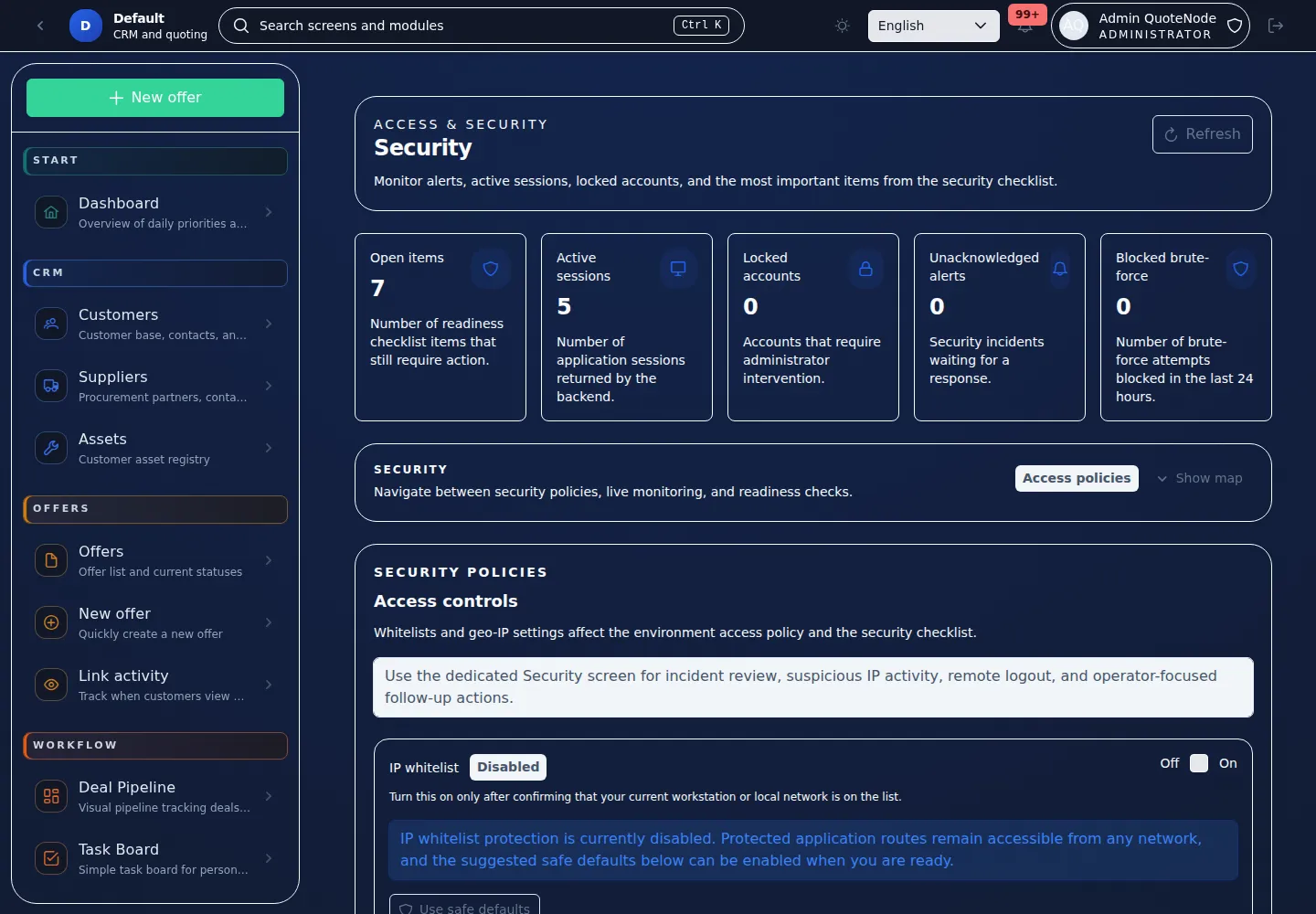Viewport: 1316px width, 914px height.
Task: Expand the Suppliers chevron arrow
Action: click(269, 386)
